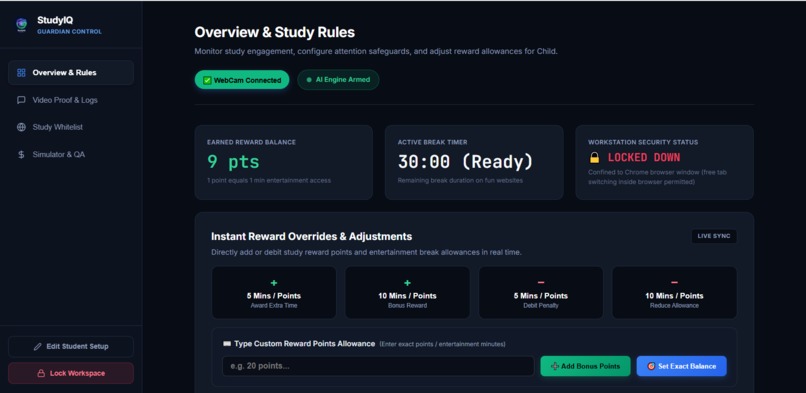Reduce allowance by 10 Mins / Points
The image size is (806, 393).
point(674,292)
